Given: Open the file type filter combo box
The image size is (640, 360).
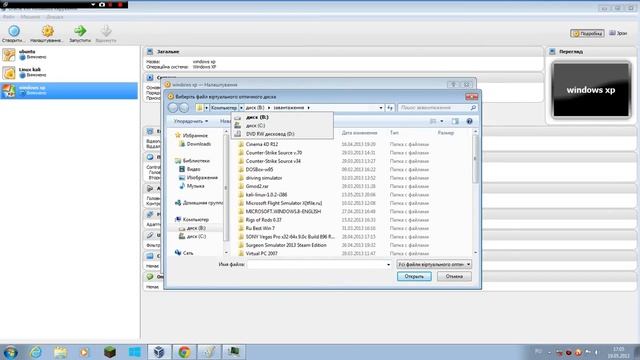Looking at the screenshot, I should click(434, 264).
